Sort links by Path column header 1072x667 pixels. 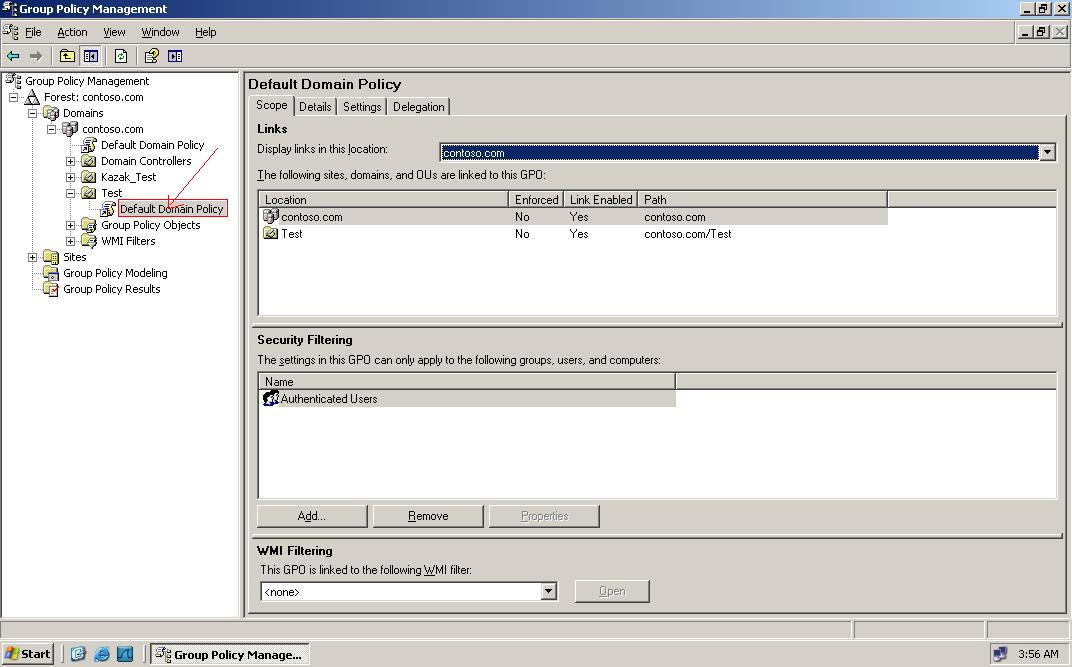click(762, 200)
